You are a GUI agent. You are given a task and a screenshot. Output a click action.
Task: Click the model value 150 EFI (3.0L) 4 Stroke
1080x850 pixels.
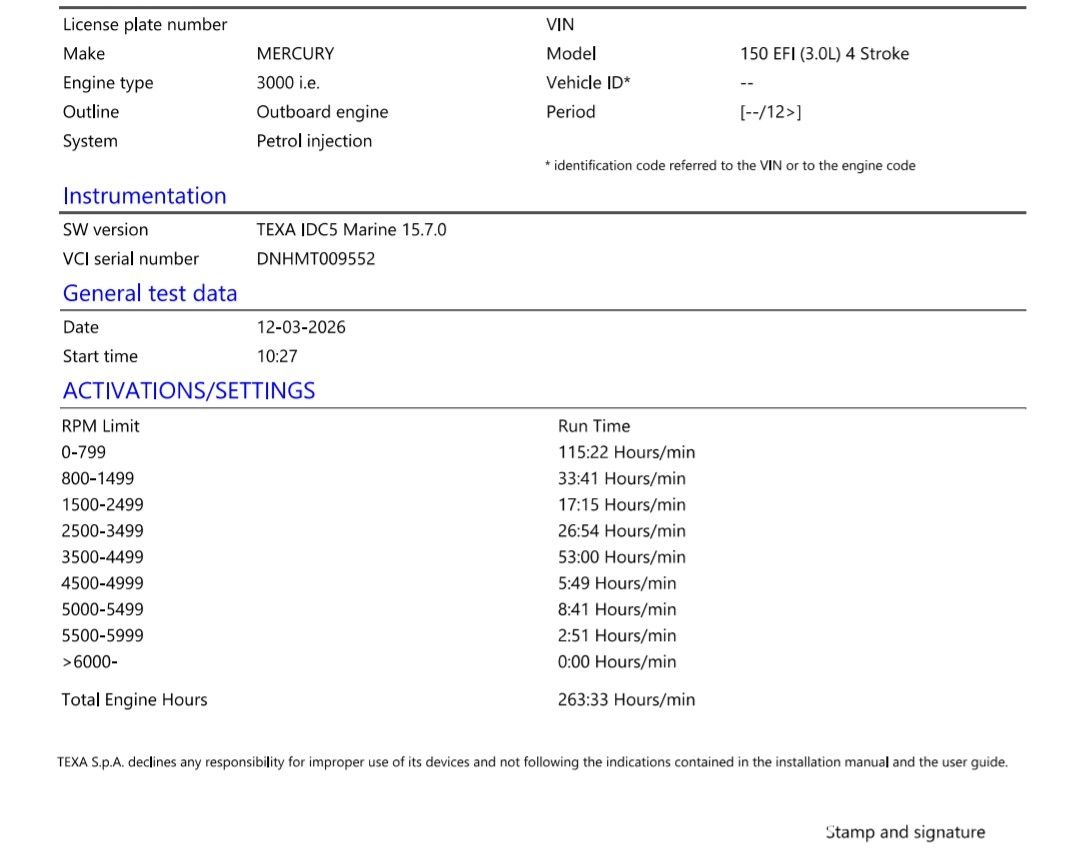point(824,54)
